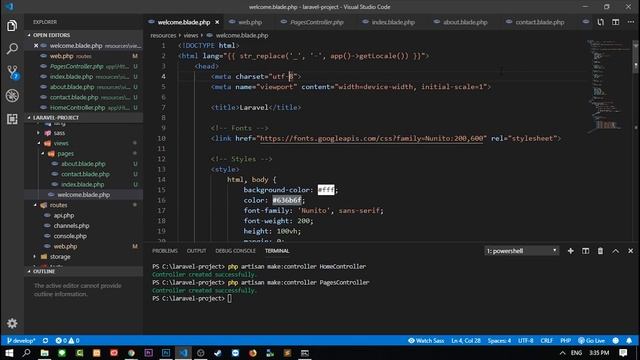Open the powershell terminal selector dropdown
640x360 pixels.
(x=521, y=251)
